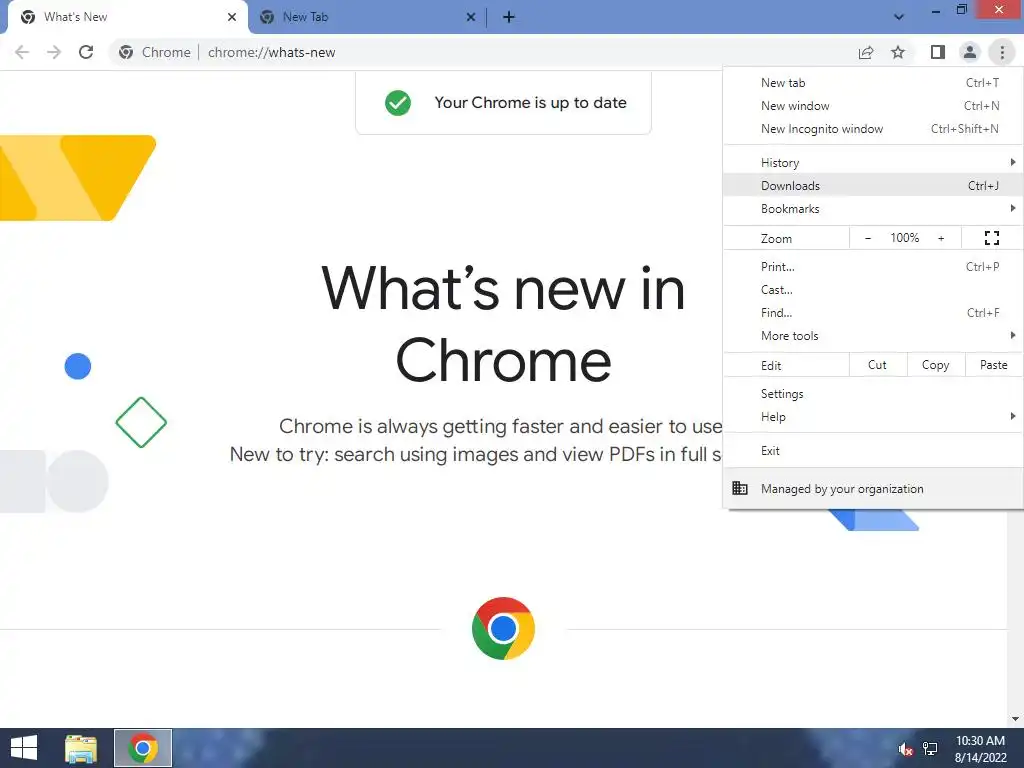Click the organization building icon

[x=740, y=488]
